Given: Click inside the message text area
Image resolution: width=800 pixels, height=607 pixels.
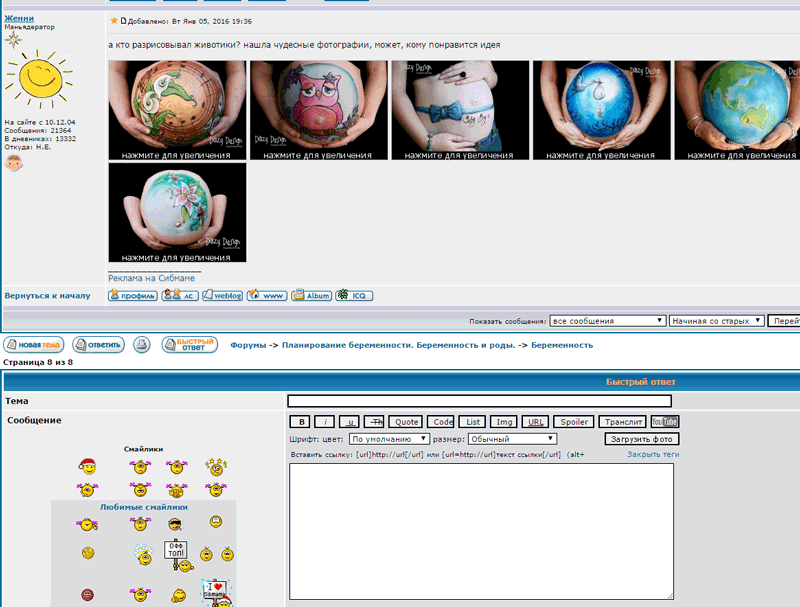Looking at the screenshot, I should click(481, 532).
